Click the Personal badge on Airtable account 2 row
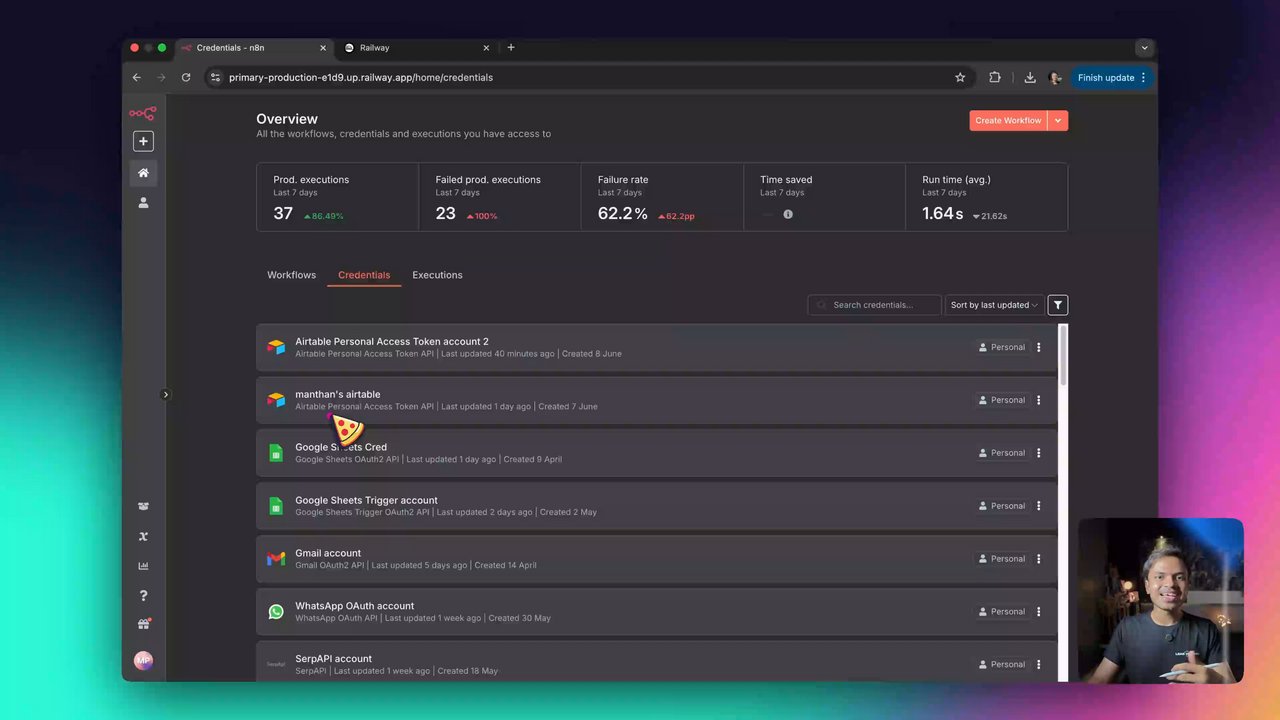The image size is (1280, 720). 1001,347
